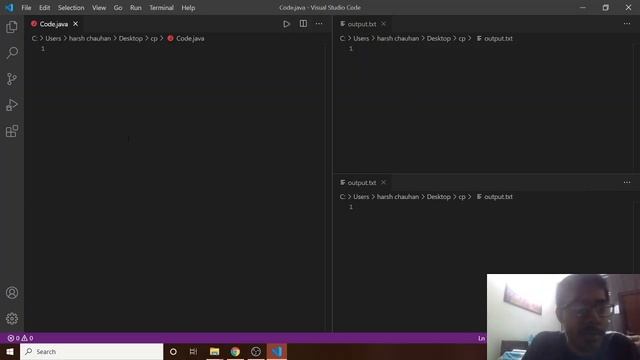This screenshot has width=640, height=360.
Task: Open Google Chrome from taskbar
Action: 235,351
